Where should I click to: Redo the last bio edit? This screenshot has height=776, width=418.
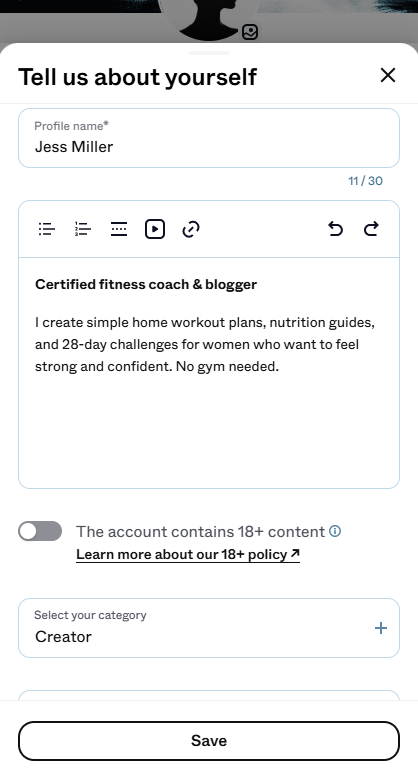tap(372, 229)
